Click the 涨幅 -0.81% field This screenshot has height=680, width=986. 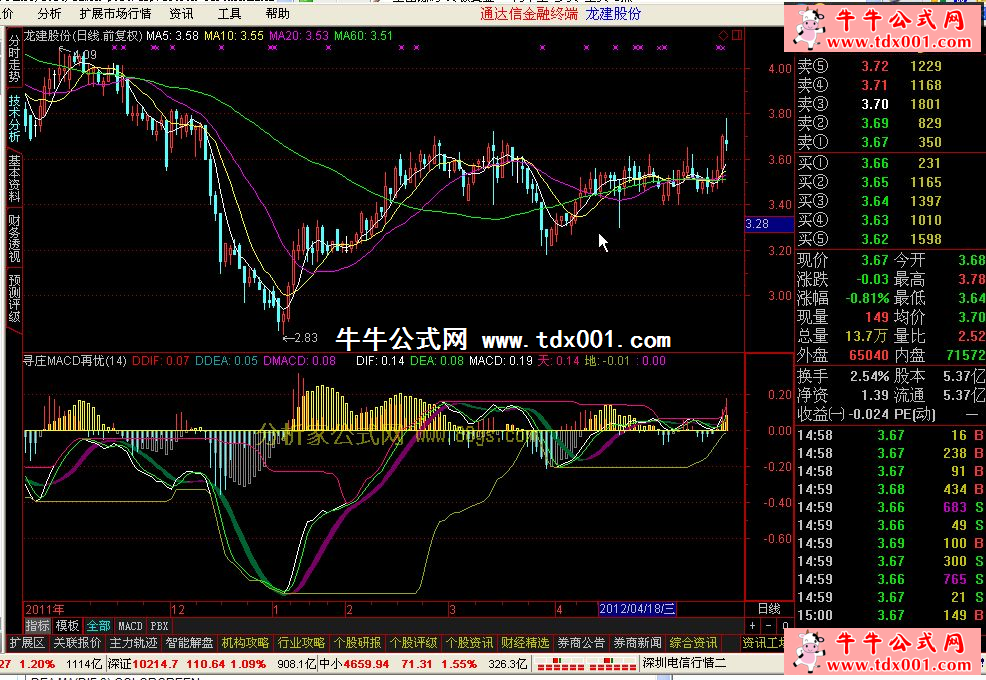843,298
